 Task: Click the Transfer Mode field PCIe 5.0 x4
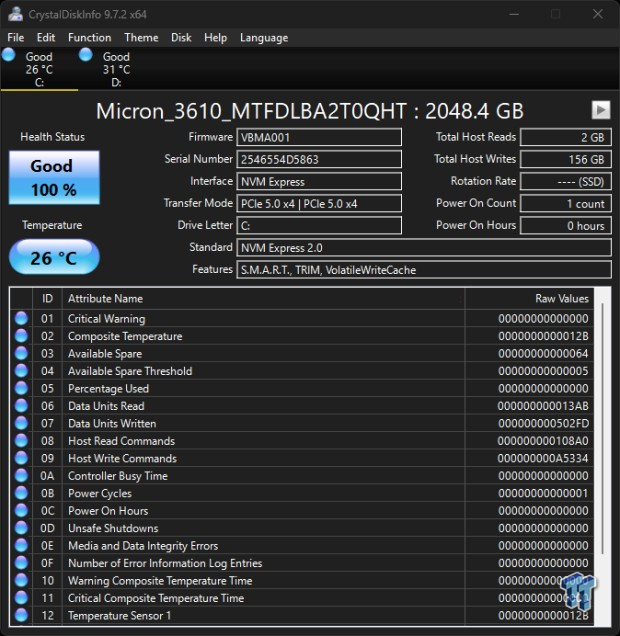coord(319,203)
